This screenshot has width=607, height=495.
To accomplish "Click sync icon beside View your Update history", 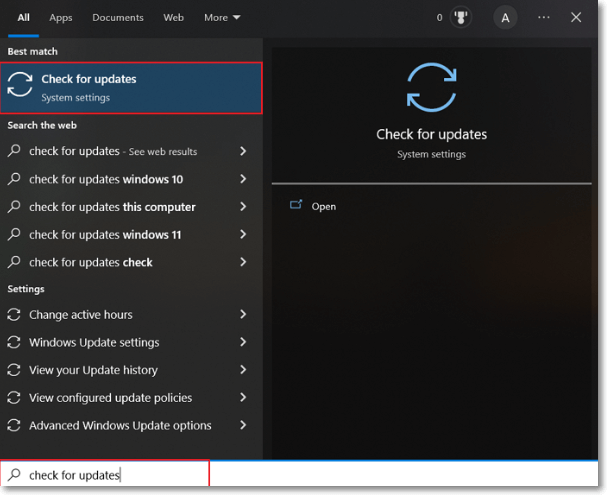I will [x=14, y=370].
